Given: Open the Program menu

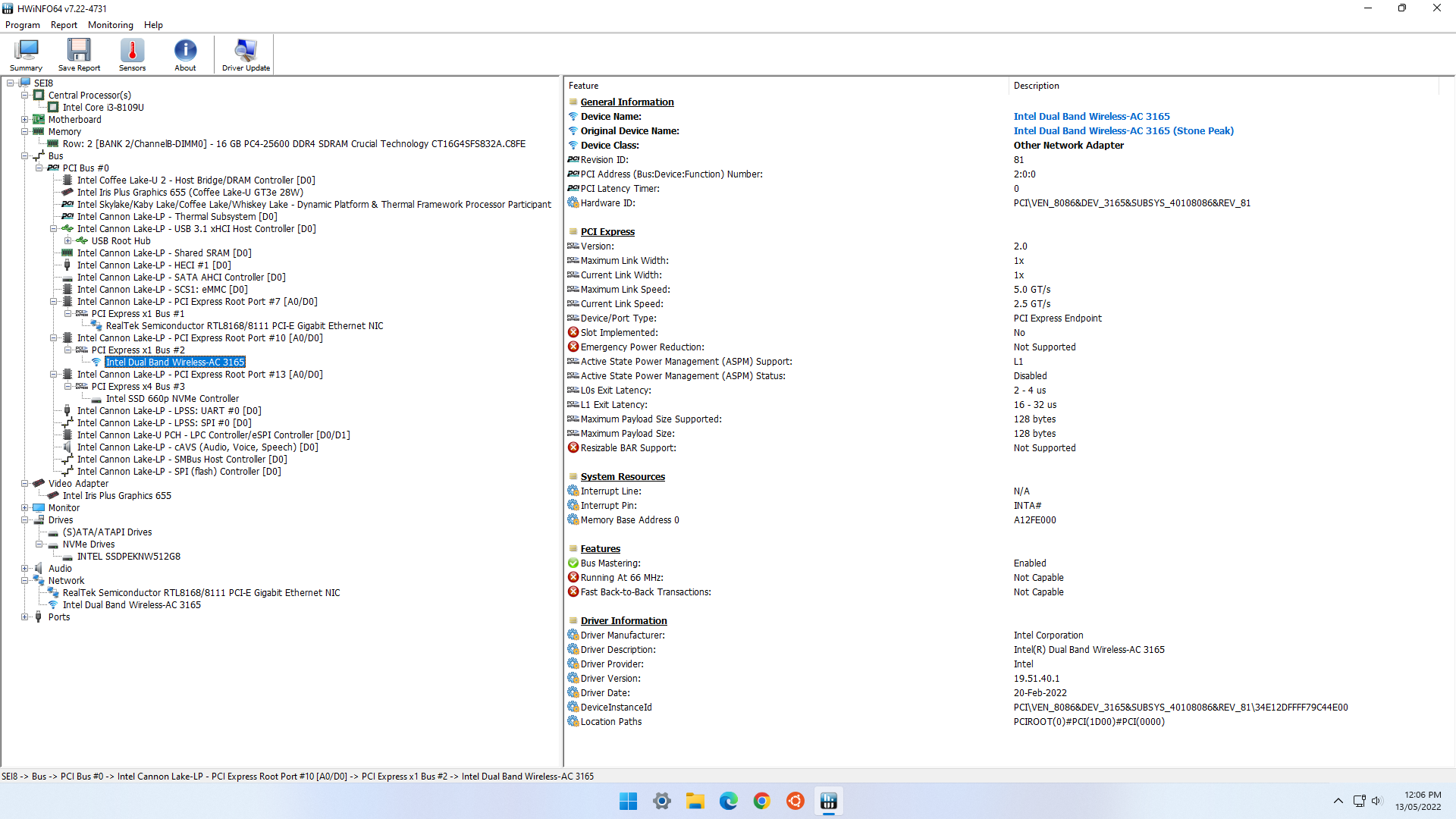Looking at the screenshot, I should coord(23,25).
